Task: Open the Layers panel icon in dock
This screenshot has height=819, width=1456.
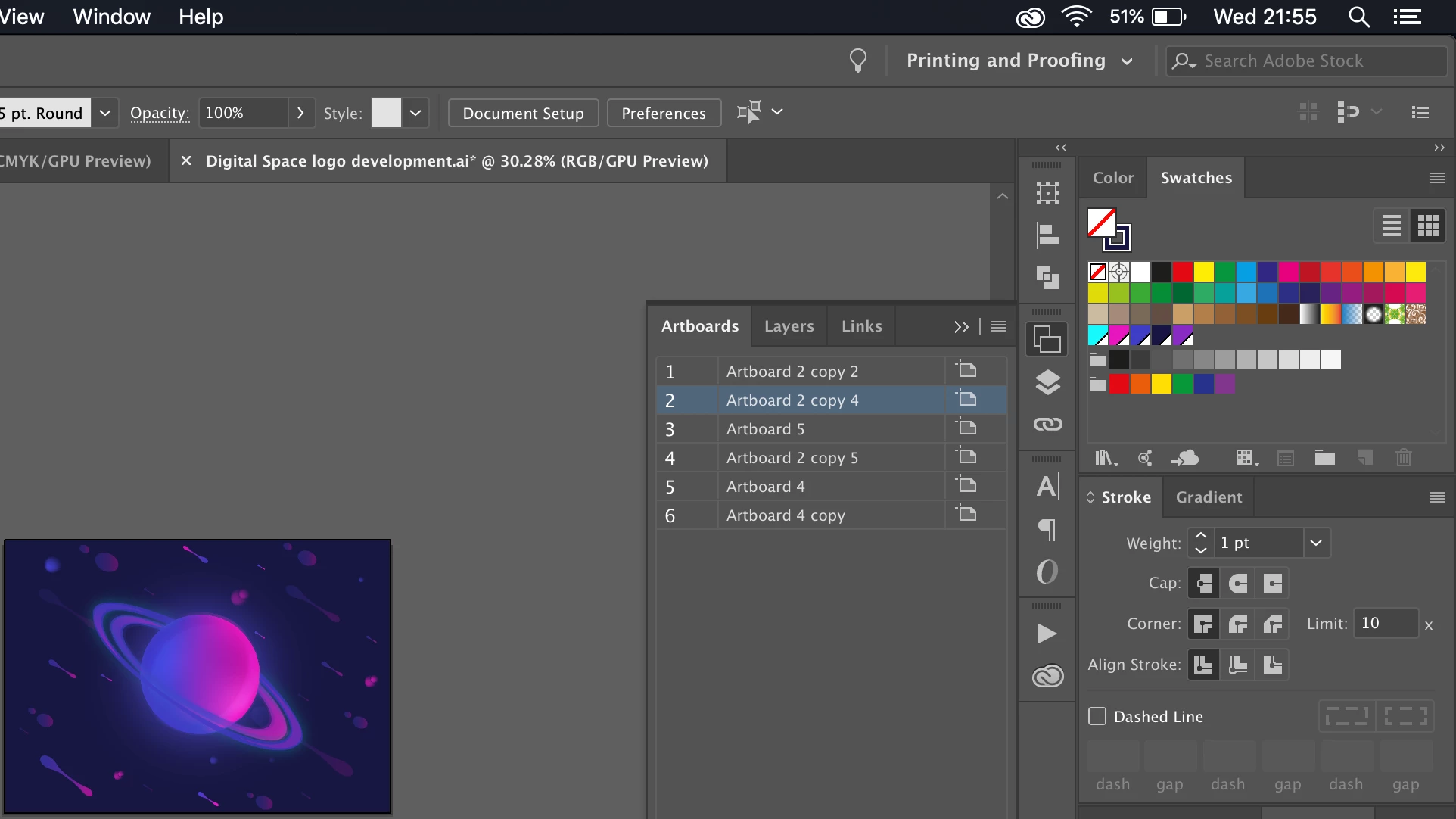Action: (1047, 382)
